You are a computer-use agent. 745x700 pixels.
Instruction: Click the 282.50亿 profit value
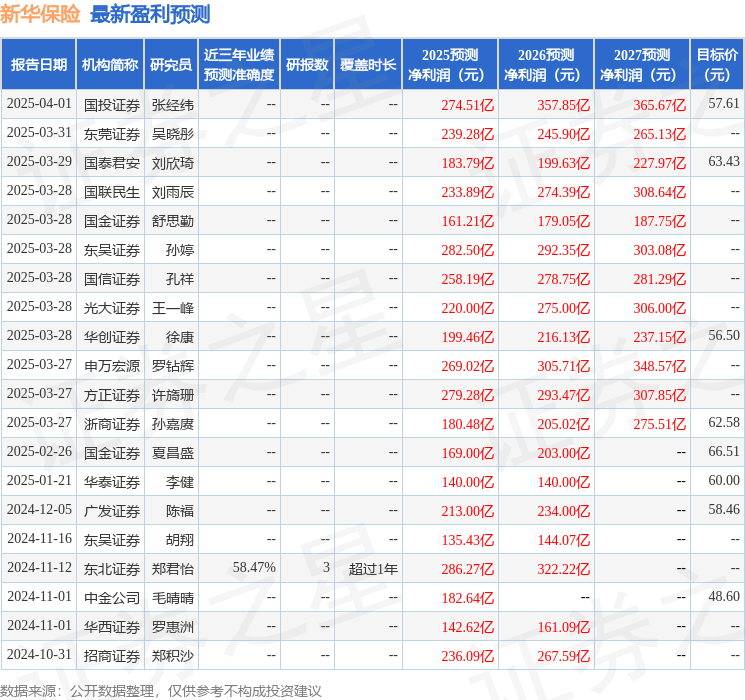pos(468,250)
